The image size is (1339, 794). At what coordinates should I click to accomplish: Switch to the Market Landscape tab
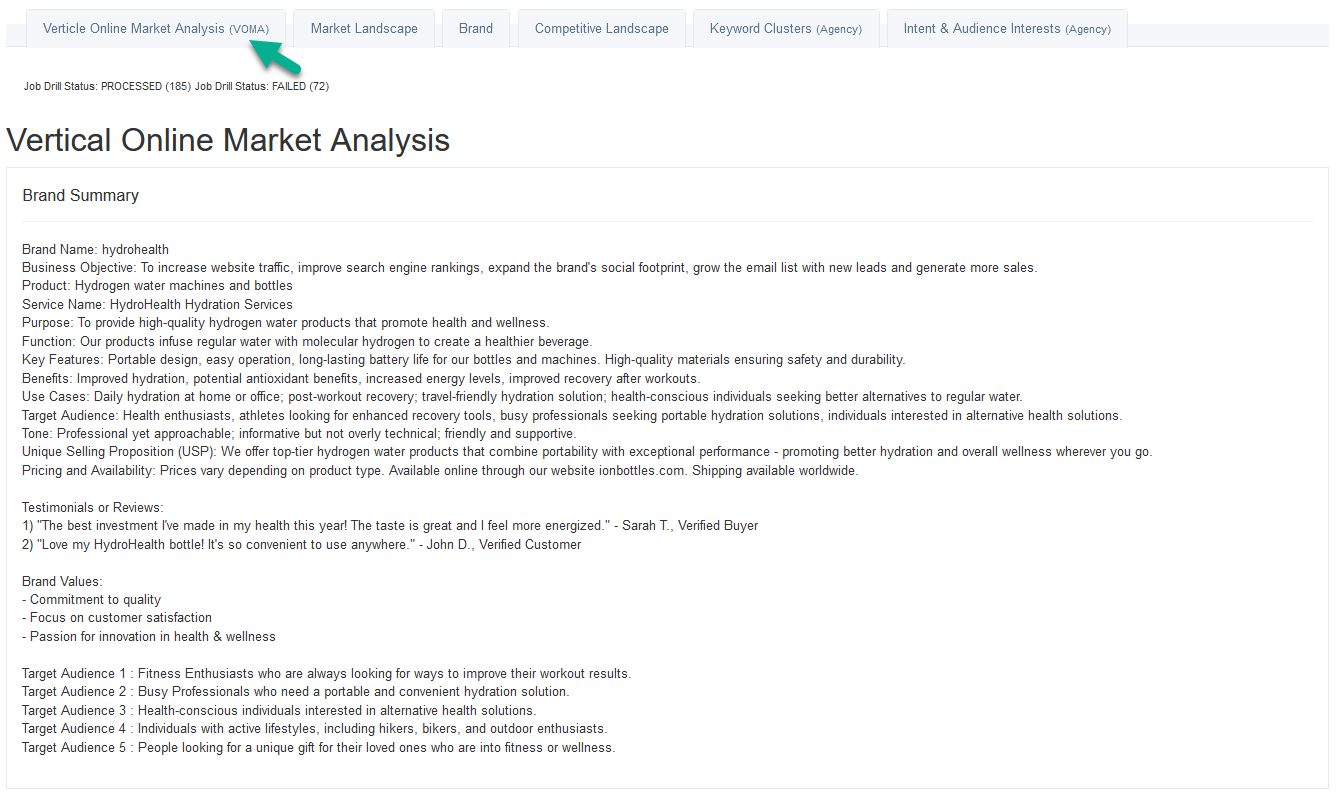tap(364, 28)
